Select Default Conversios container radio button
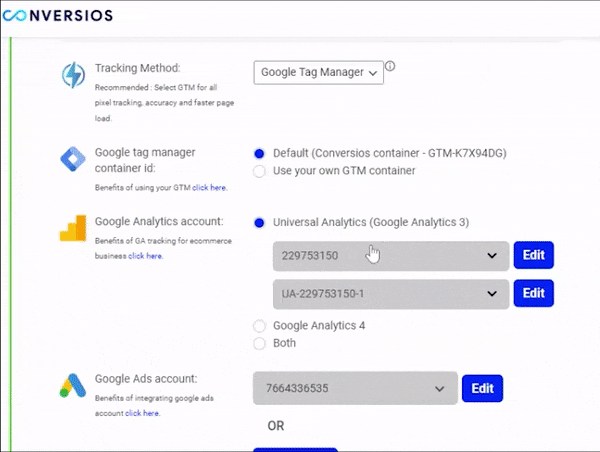 (x=259, y=153)
